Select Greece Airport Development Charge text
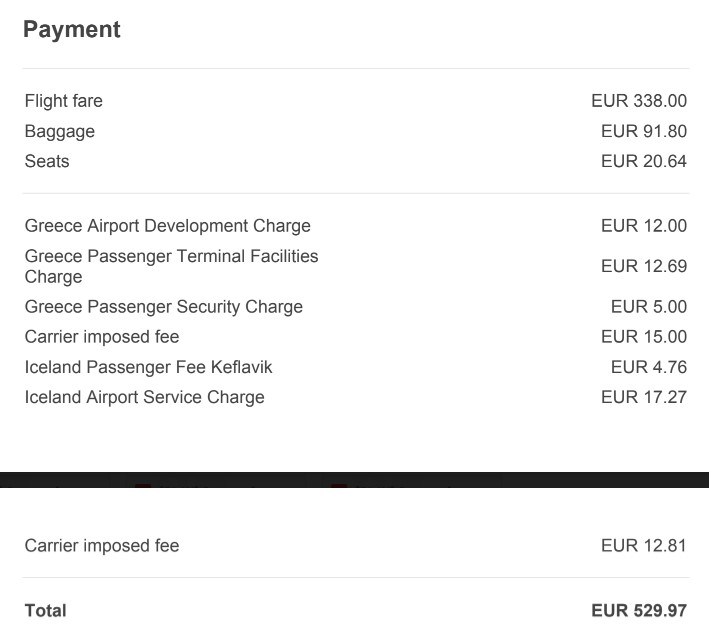709x637 pixels. [168, 226]
